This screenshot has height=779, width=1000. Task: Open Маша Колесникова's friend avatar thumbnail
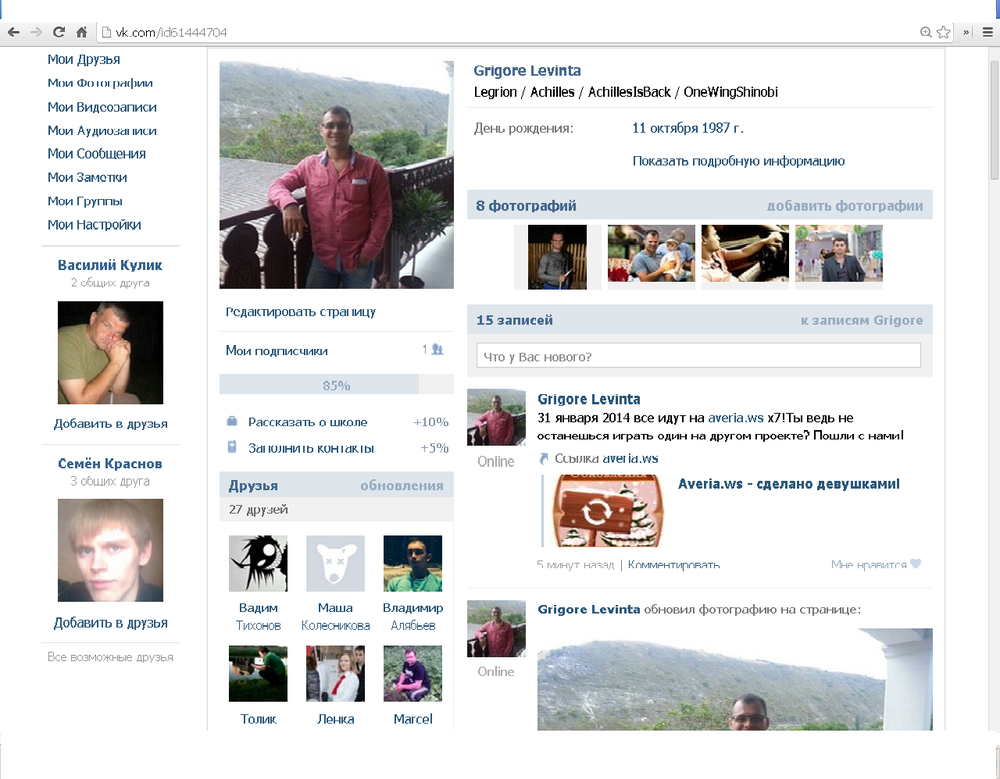click(x=335, y=564)
